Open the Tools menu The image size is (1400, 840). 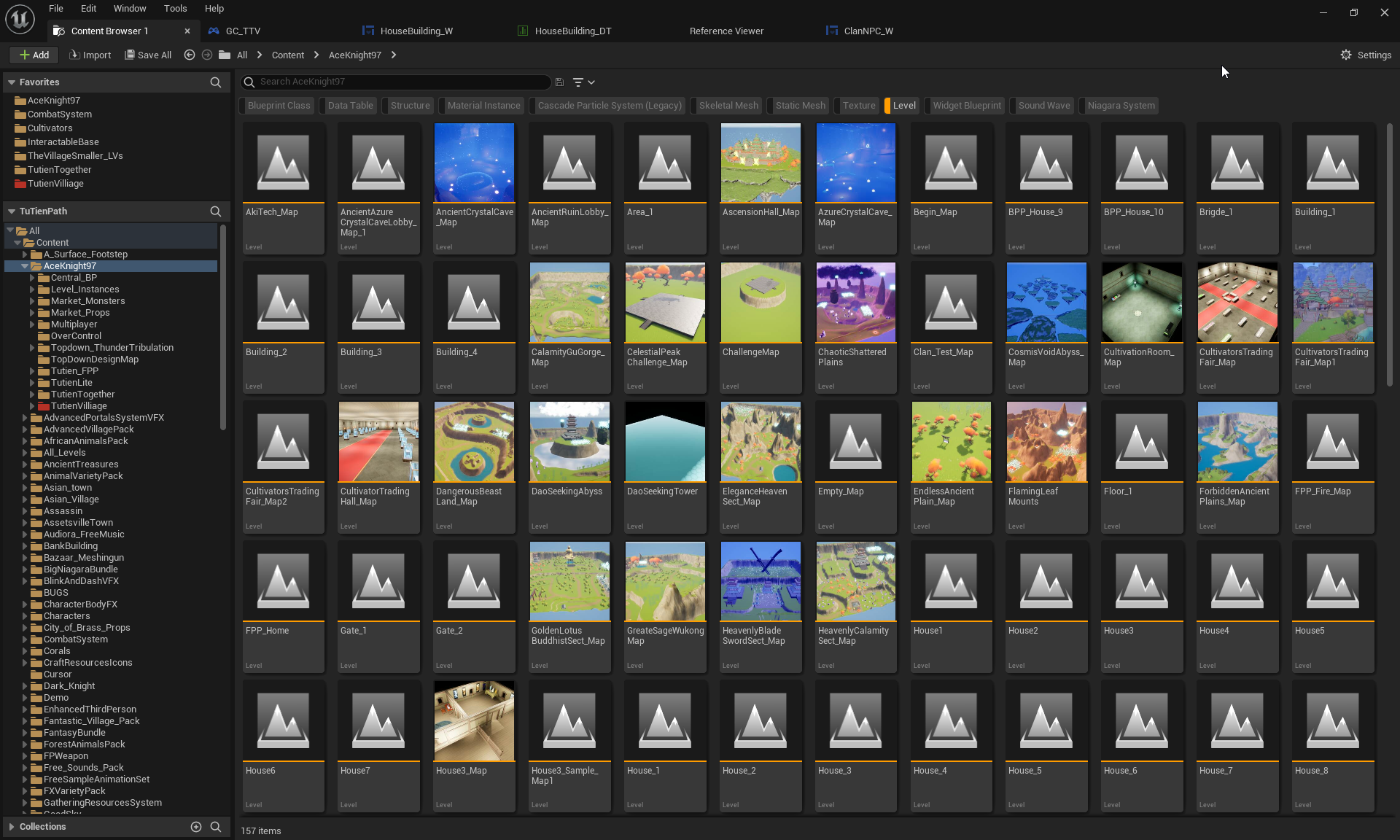[175, 9]
